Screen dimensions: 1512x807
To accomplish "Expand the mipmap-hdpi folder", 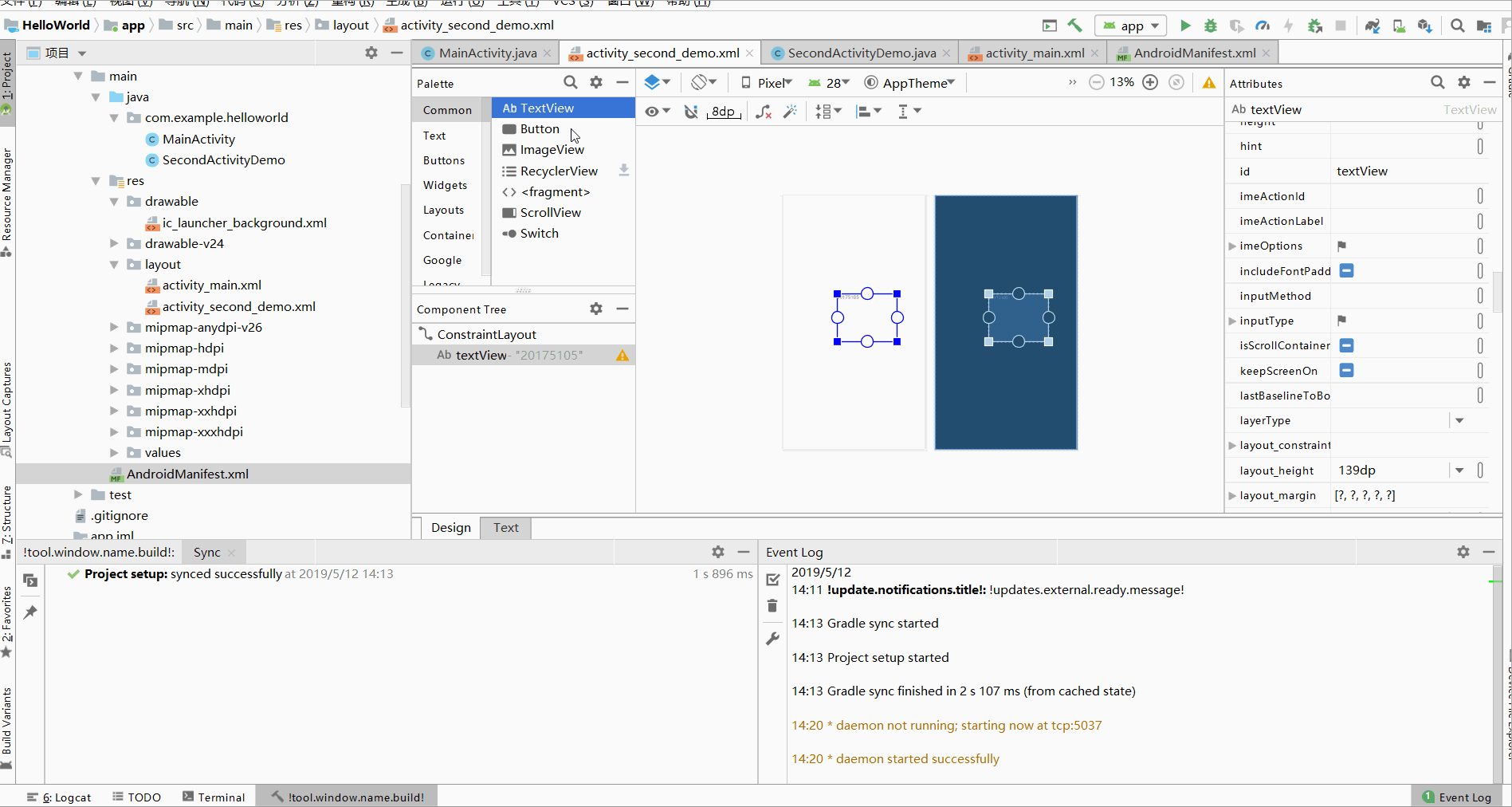I will (114, 348).
